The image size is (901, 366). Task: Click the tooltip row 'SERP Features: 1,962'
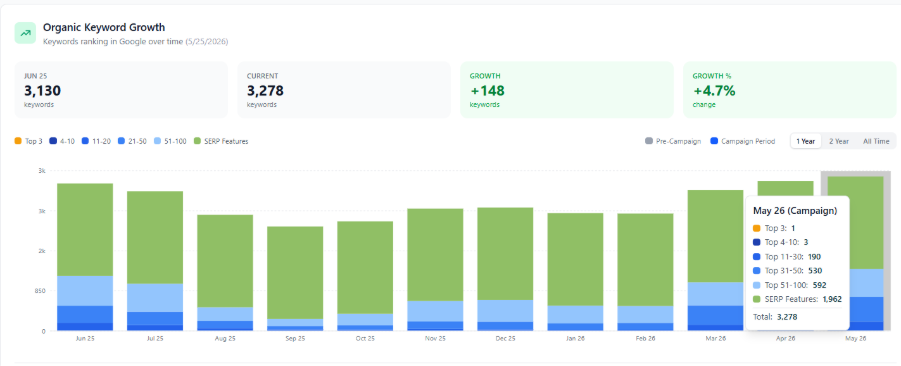tap(797, 299)
